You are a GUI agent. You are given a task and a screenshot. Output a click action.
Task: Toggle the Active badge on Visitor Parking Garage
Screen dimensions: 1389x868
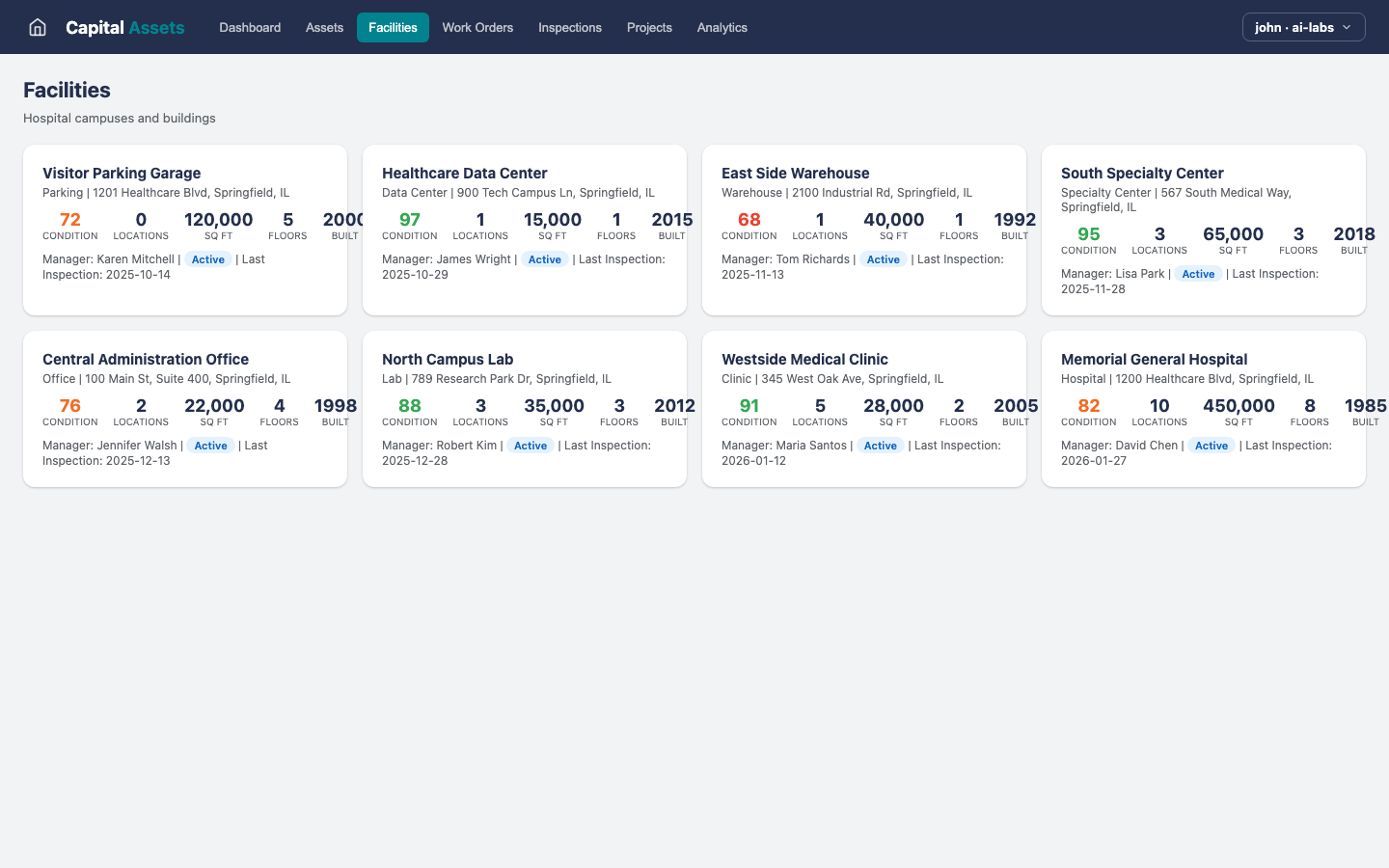(x=208, y=258)
